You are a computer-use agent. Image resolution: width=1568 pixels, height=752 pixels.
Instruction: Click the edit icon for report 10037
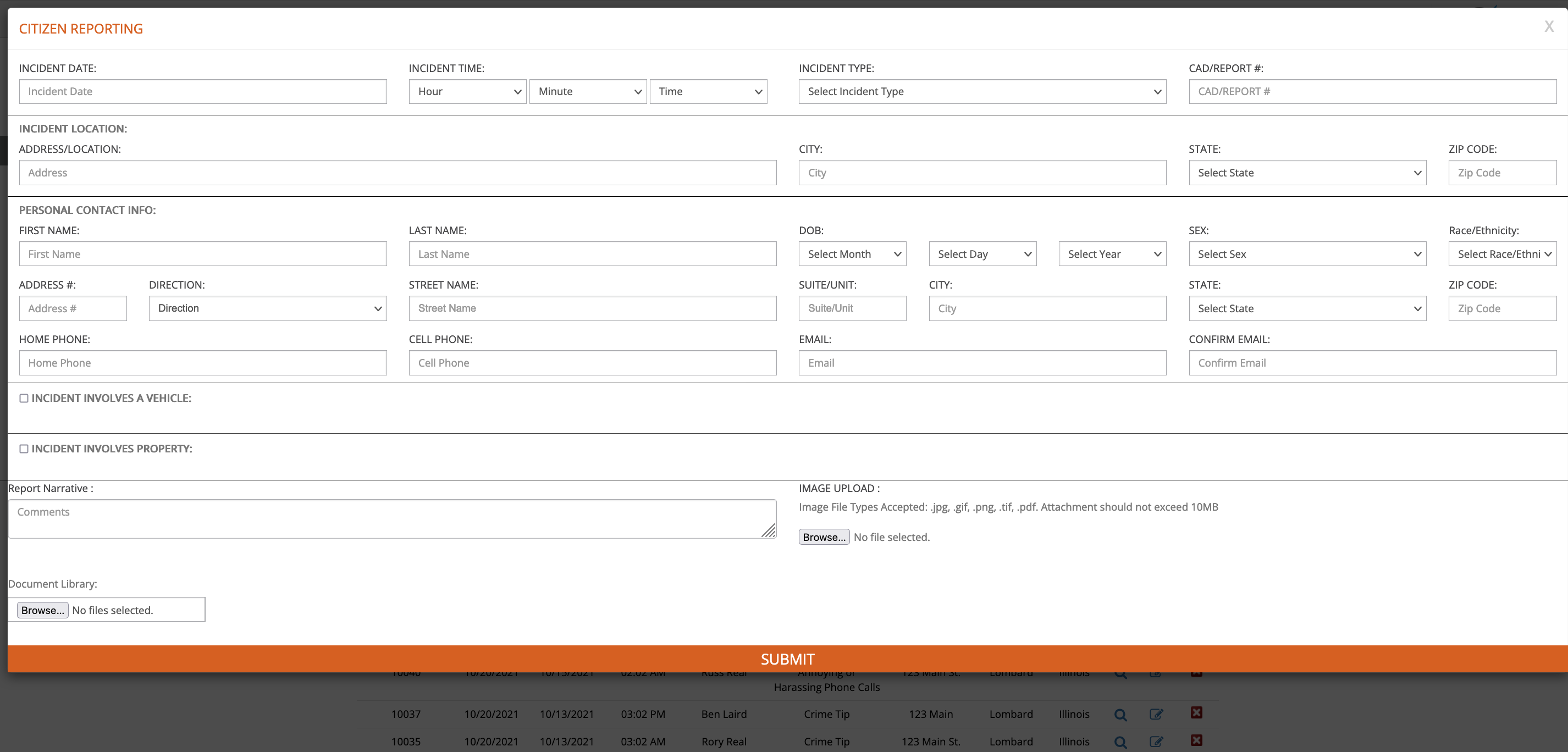[x=1156, y=714]
